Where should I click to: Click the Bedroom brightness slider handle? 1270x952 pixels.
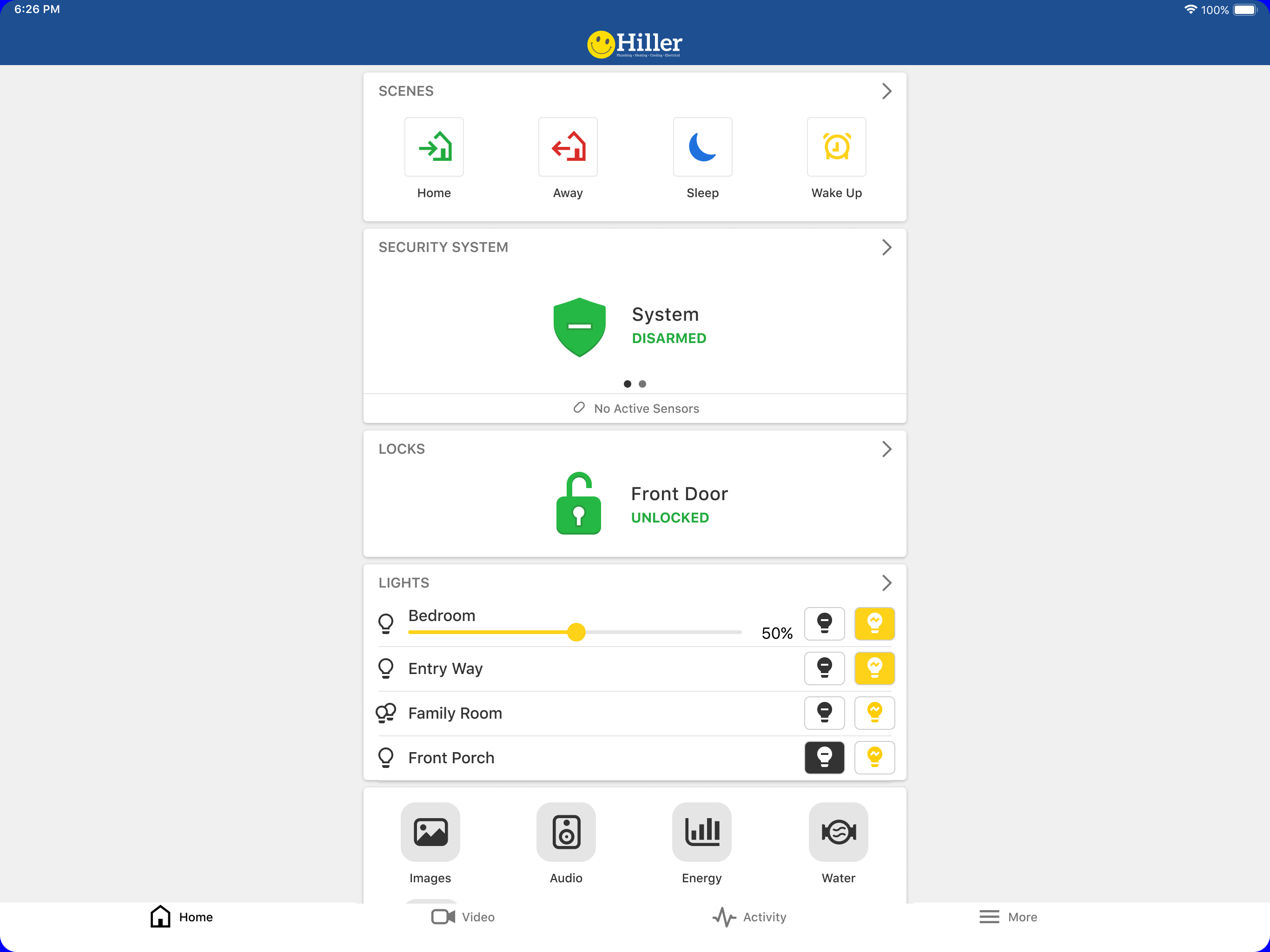(x=576, y=632)
